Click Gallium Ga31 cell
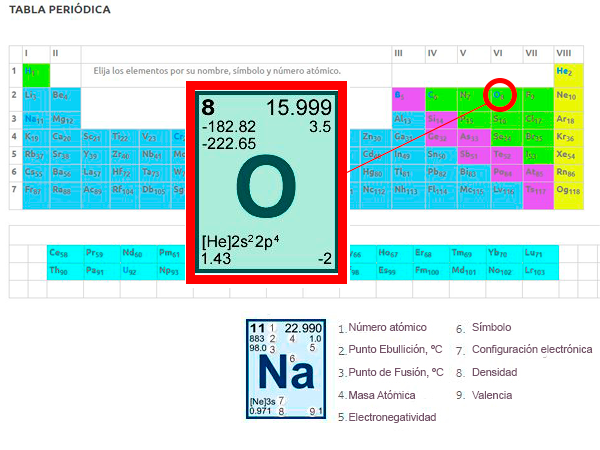 pyautogui.click(x=408, y=138)
